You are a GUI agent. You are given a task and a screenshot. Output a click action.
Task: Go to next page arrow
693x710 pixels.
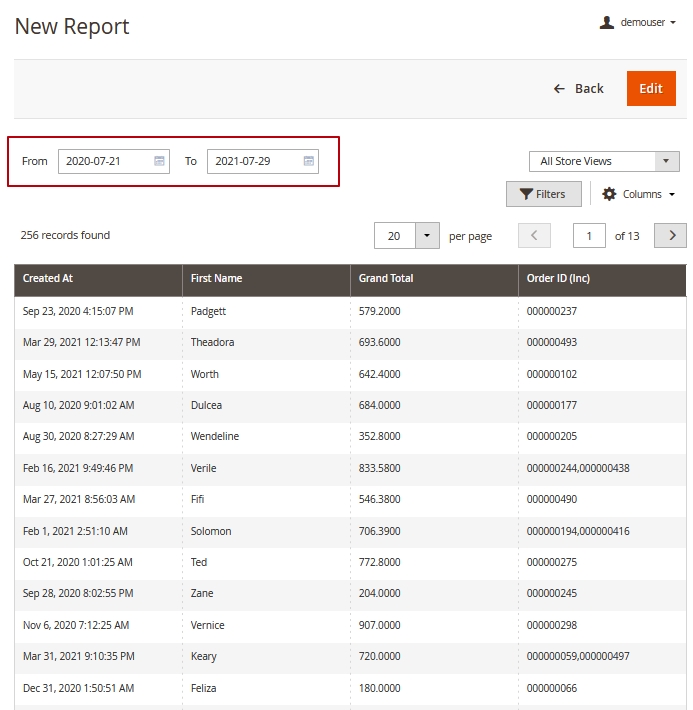pyautogui.click(x=670, y=236)
